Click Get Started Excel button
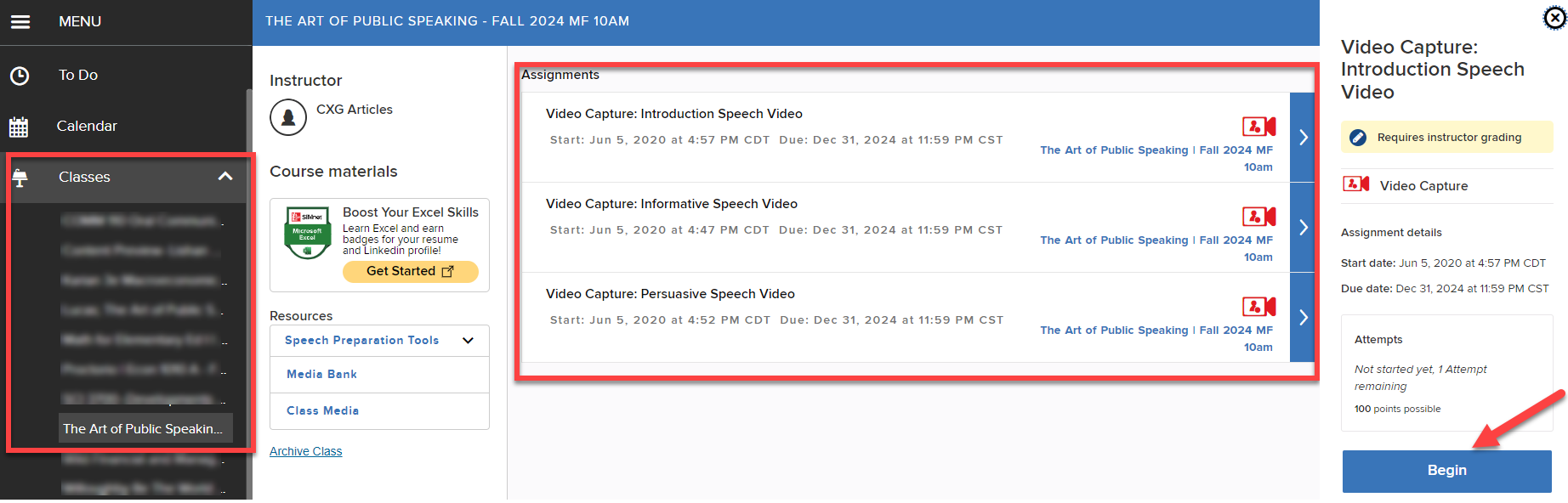Image resolution: width=1568 pixels, height=503 pixels. pos(410,271)
